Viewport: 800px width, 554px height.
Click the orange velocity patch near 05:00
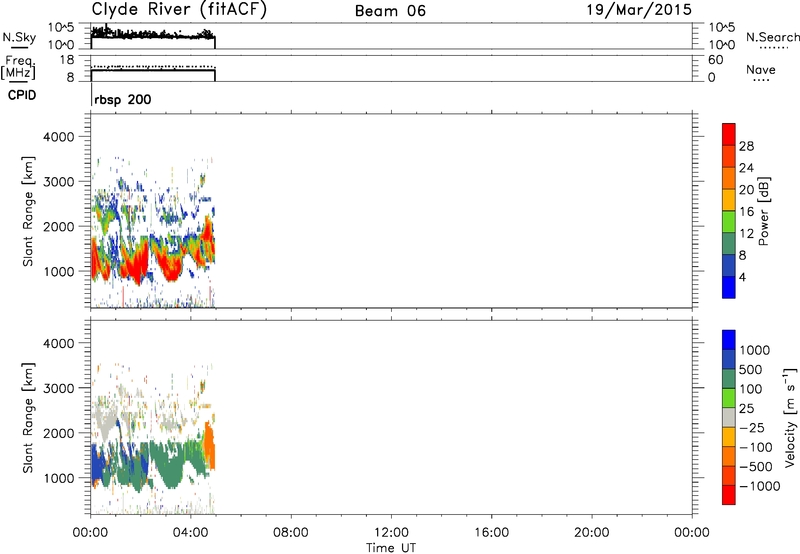[209, 446]
